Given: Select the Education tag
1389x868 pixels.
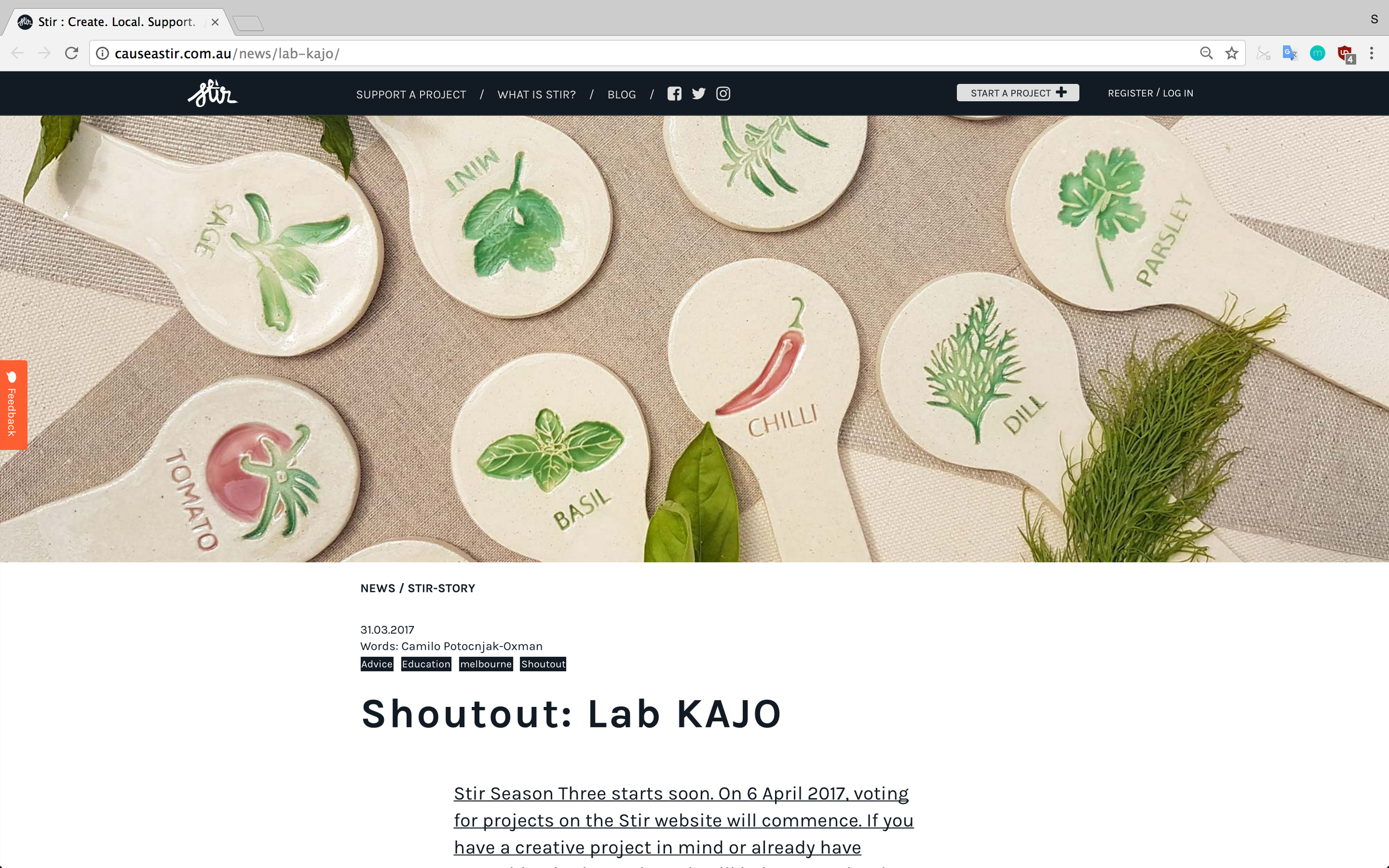Looking at the screenshot, I should pyautogui.click(x=426, y=664).
